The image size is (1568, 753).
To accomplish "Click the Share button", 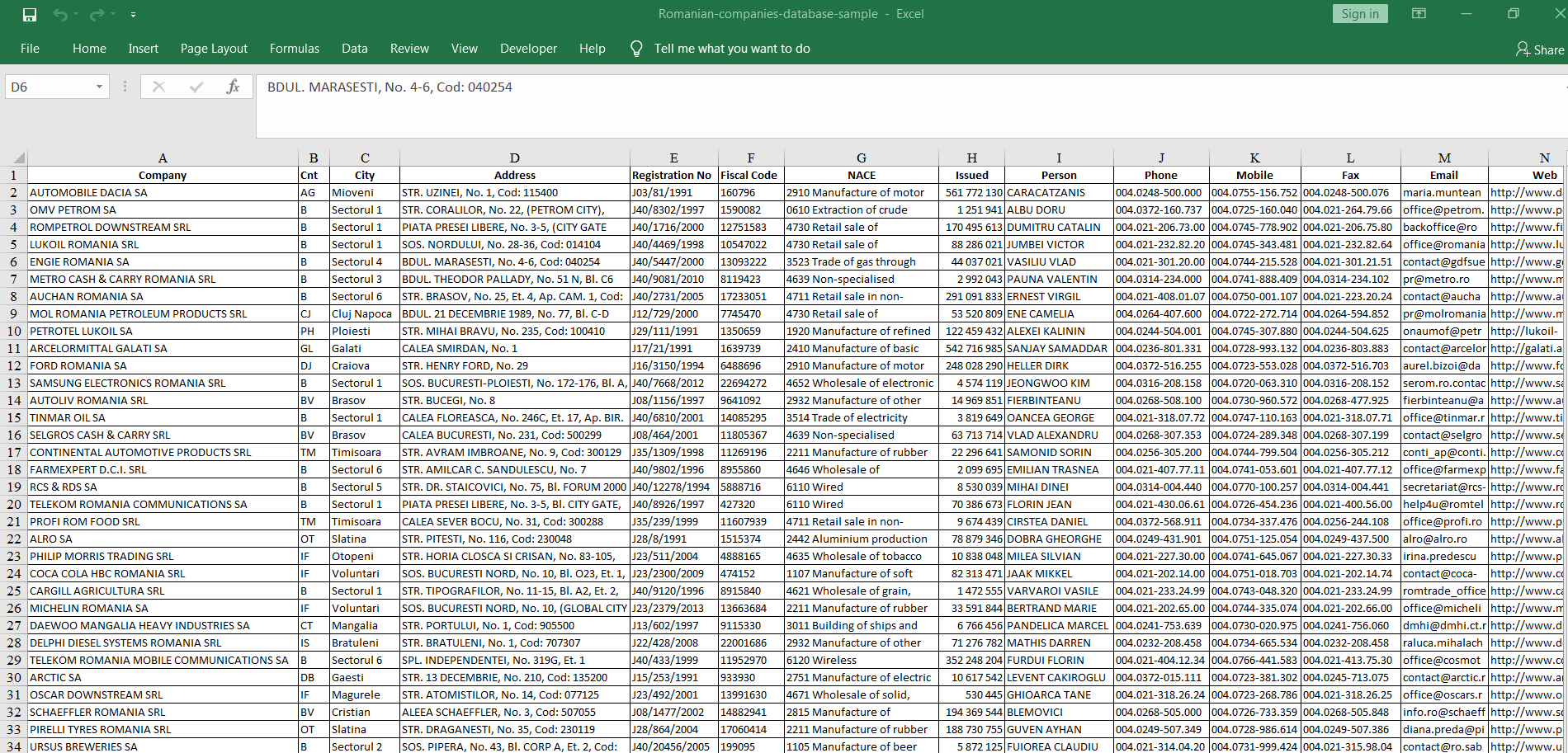I will [1540, 49].
